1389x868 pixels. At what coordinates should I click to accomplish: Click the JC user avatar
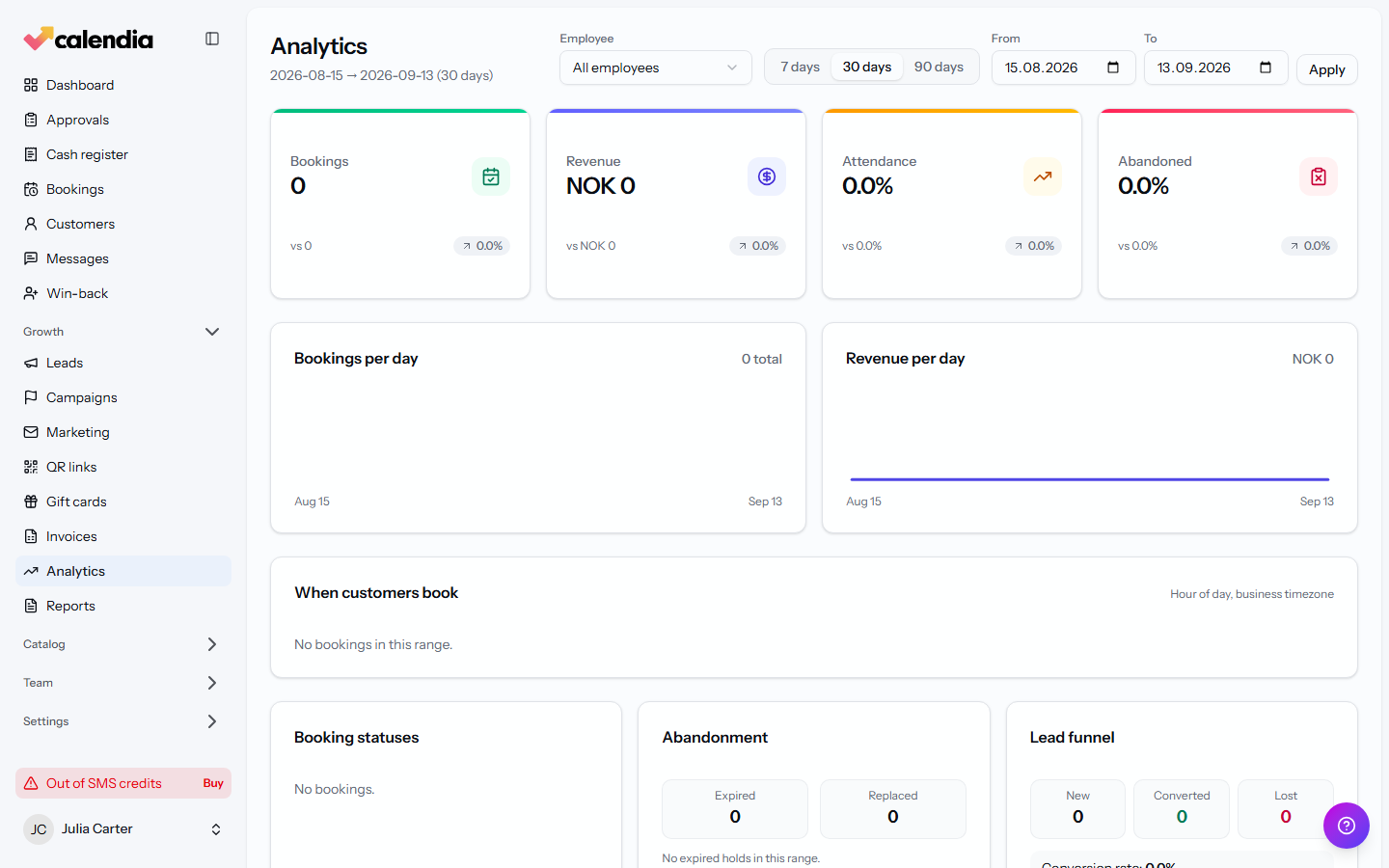click(39, 829)
